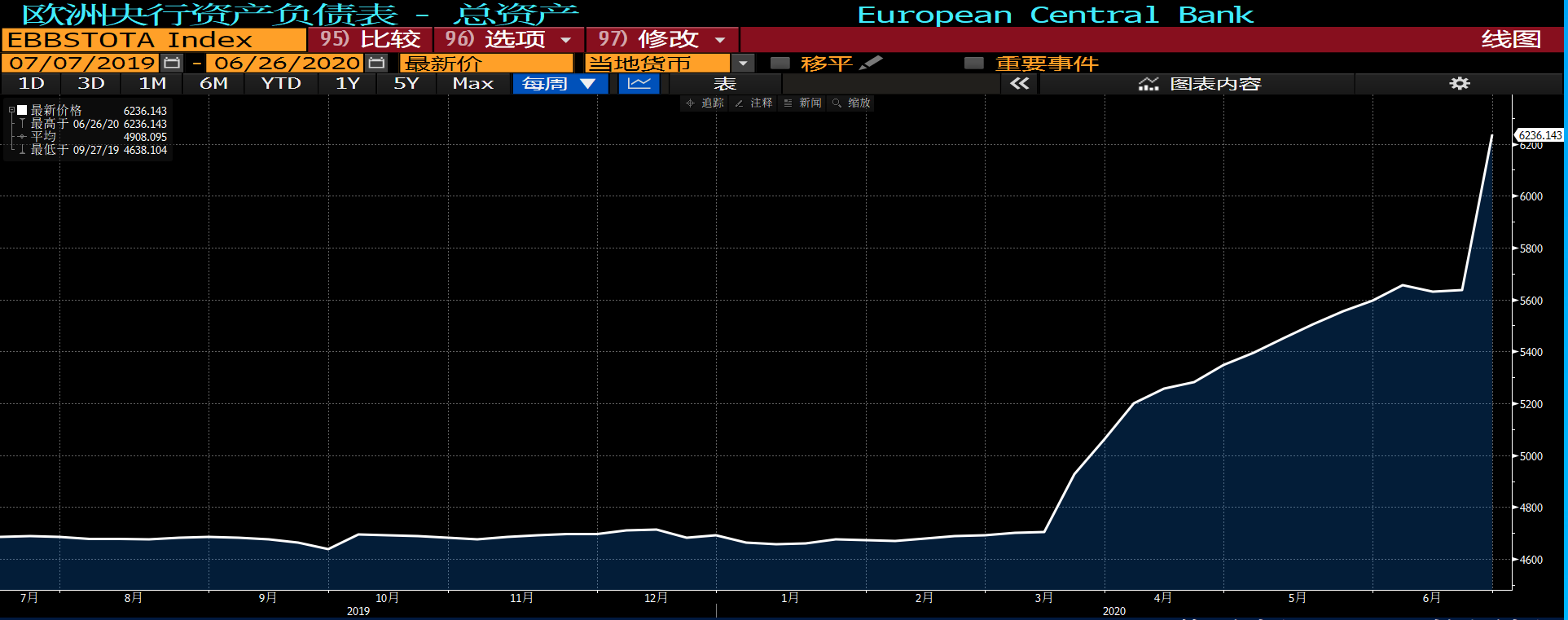1568x620 pixels.
Task: Click the 最高于 06/26/20 legend row
Action: 88,124
